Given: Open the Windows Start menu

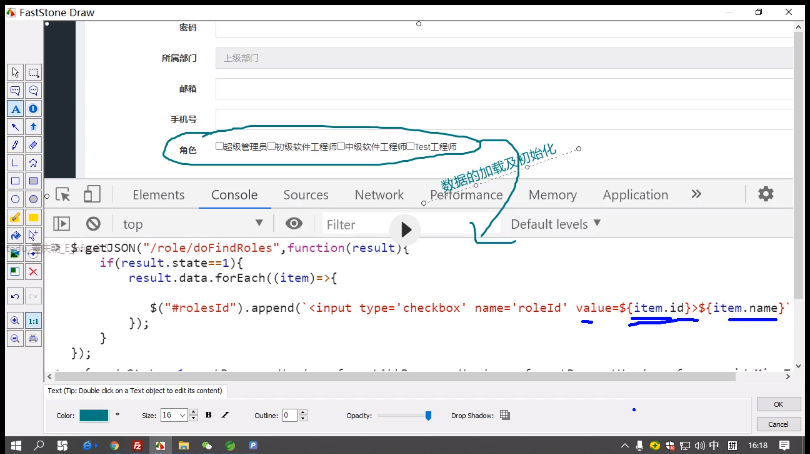Looking at the screenshot, I should [x=16, y=445].
